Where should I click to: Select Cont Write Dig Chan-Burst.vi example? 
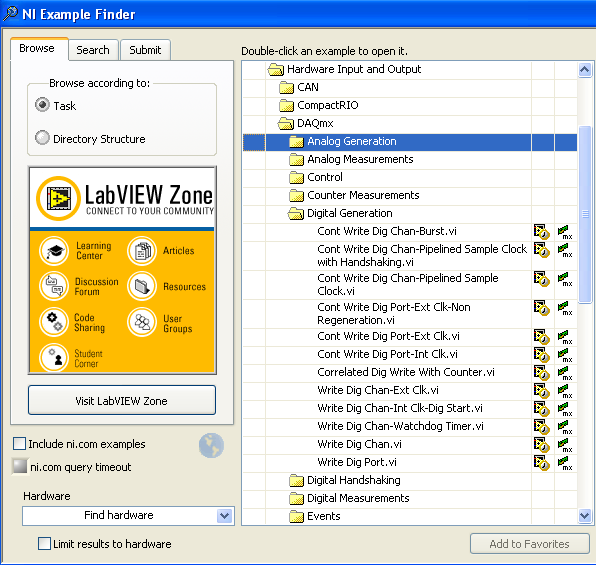(387, 231)
